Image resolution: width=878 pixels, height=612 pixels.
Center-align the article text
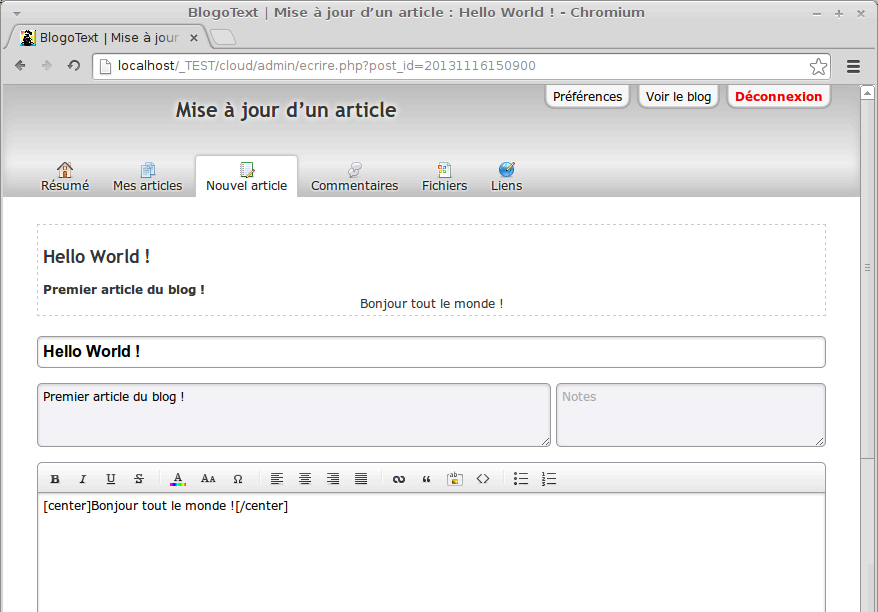(305, 479)
